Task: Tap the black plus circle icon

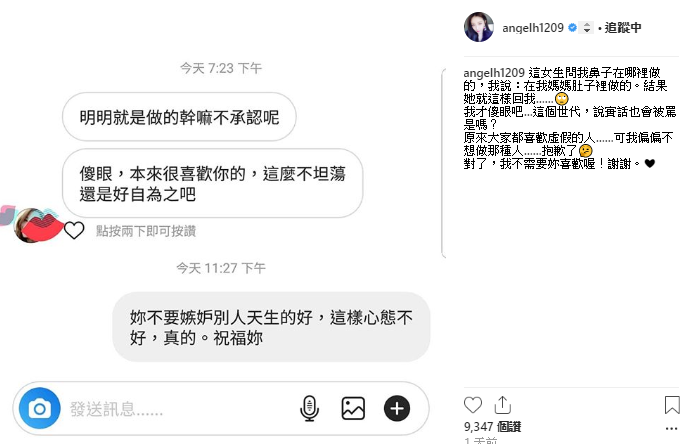Action: click(396, 408)
